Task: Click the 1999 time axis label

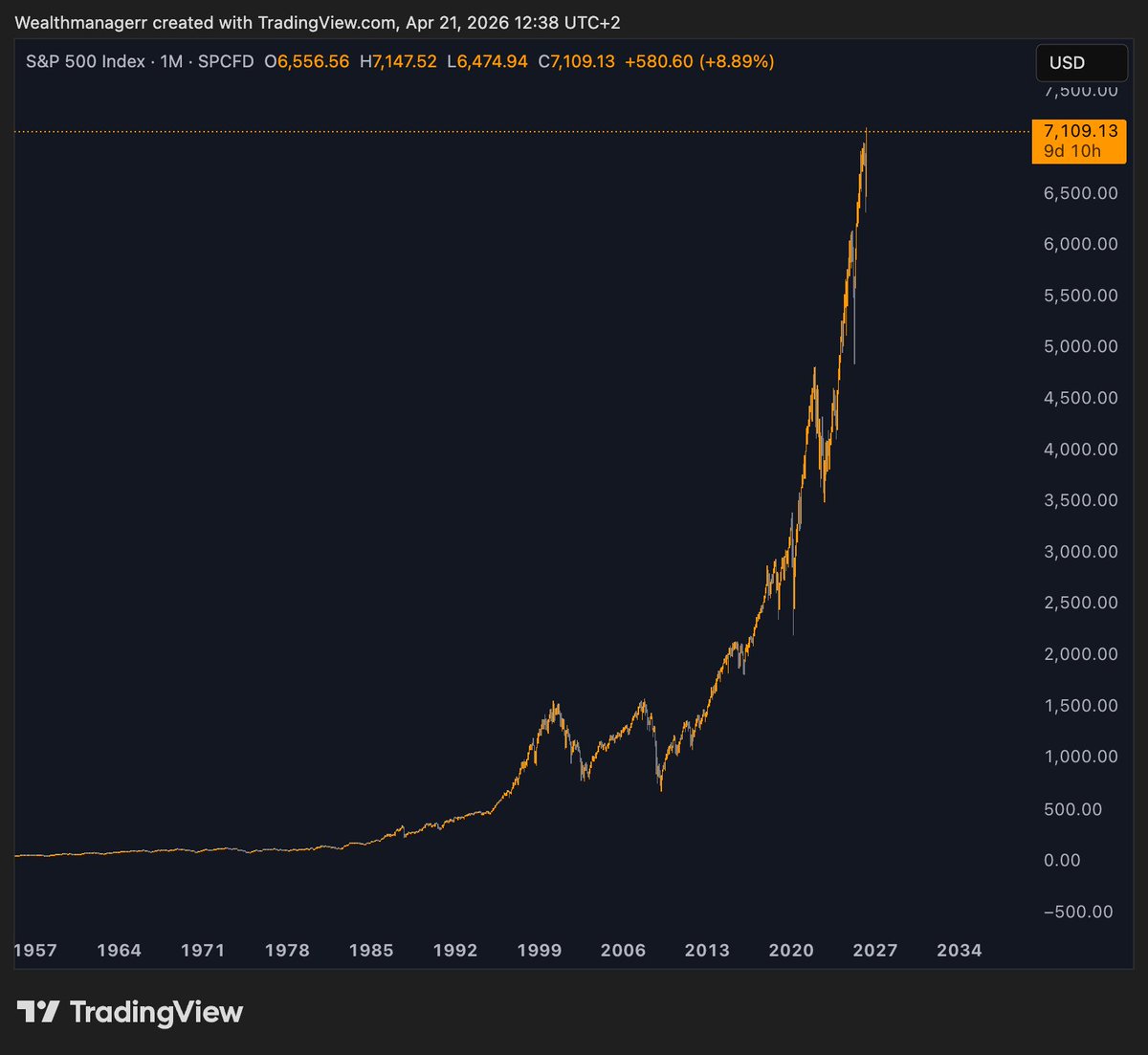Action: (x=540, y=950)
